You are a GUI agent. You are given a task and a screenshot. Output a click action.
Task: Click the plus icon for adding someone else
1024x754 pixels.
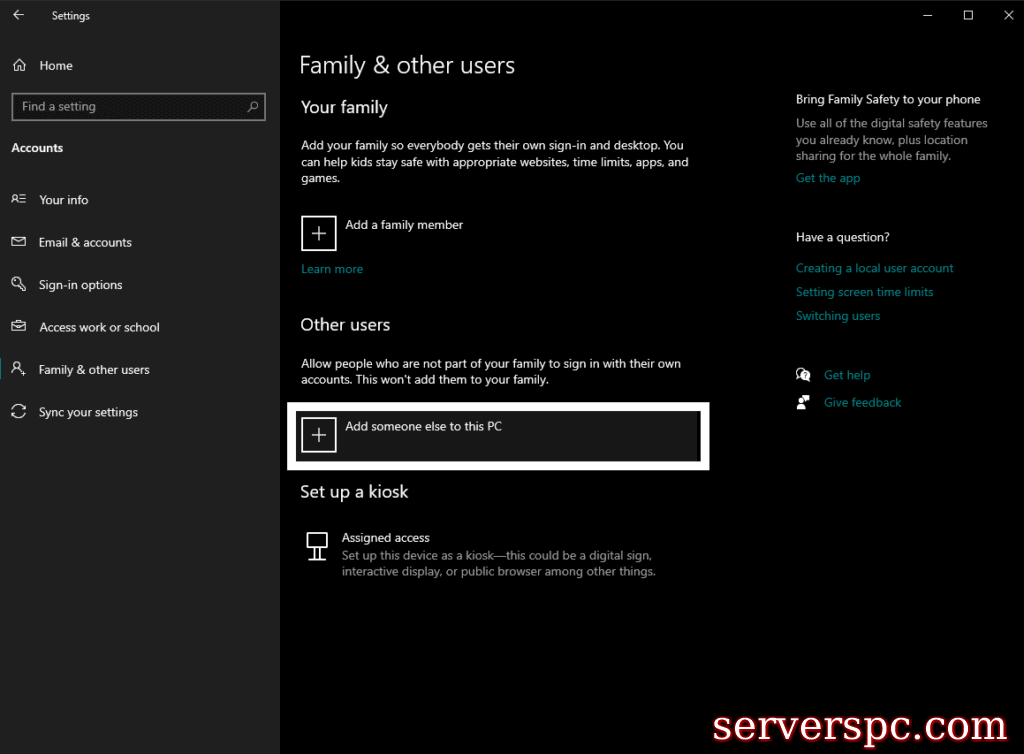[x=319, y=435]
